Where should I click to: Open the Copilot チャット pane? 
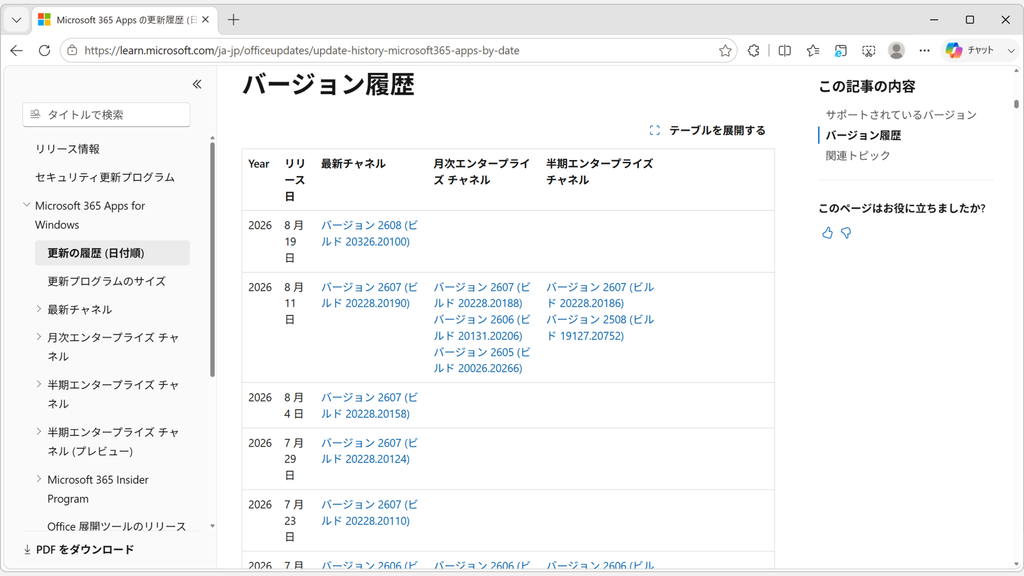pyautogui.click(x=970, y=50)
